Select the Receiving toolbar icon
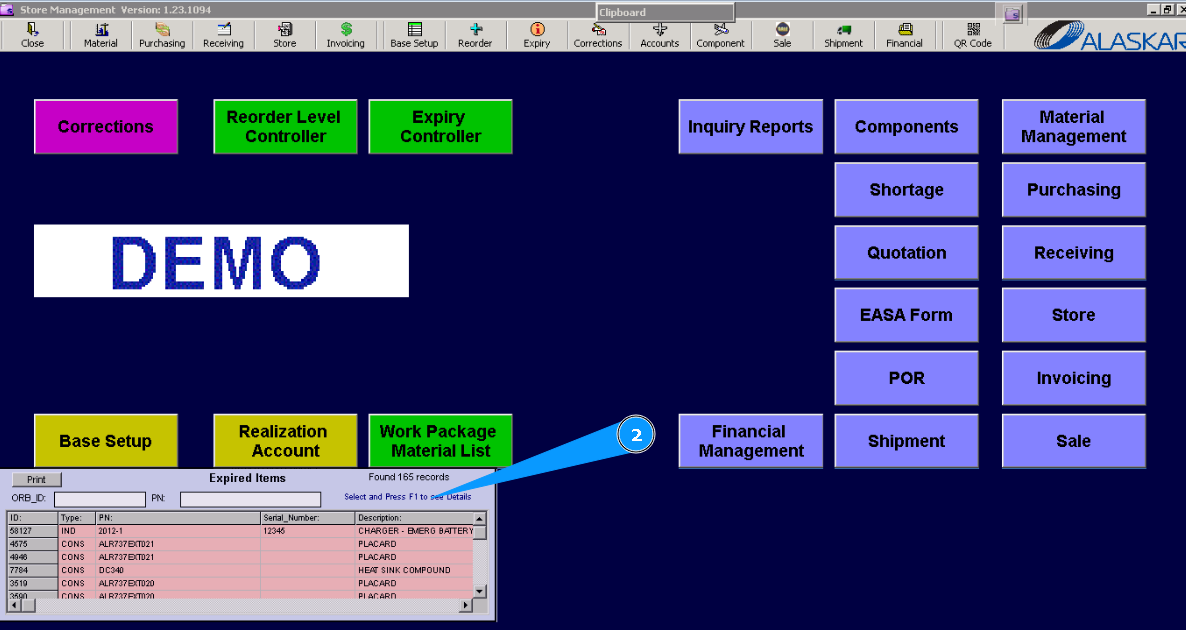This screenshot has height=633, width=1186. click(x=223, y=36)
